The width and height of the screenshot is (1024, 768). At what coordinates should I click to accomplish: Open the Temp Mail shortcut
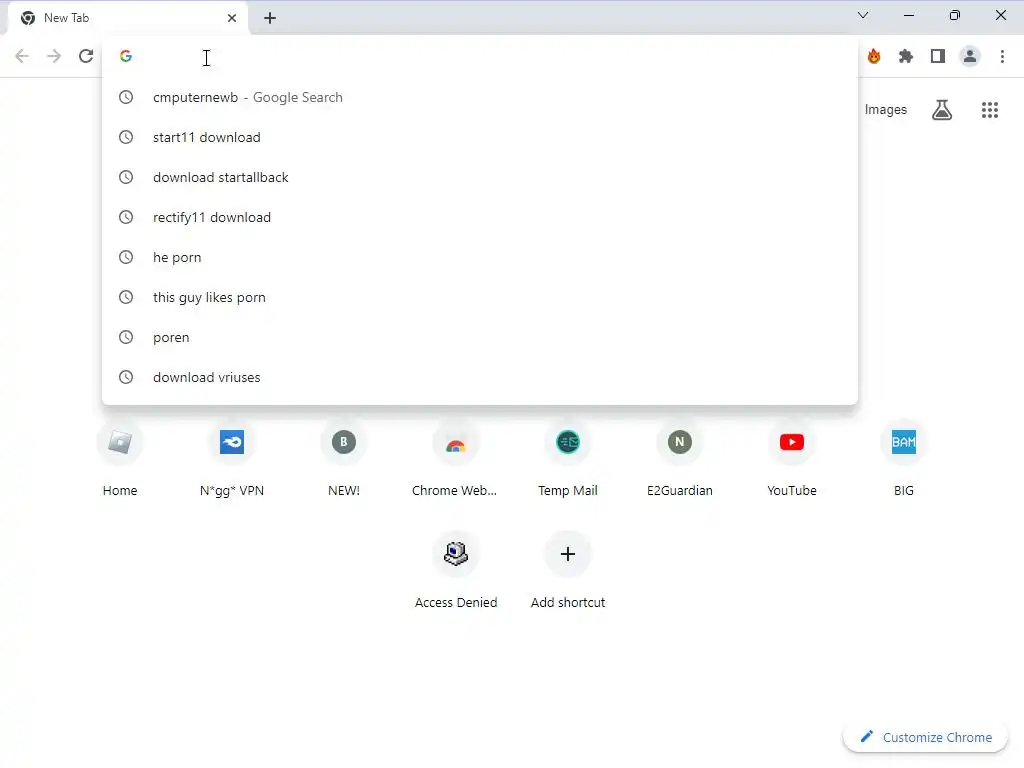click(568, 459)
